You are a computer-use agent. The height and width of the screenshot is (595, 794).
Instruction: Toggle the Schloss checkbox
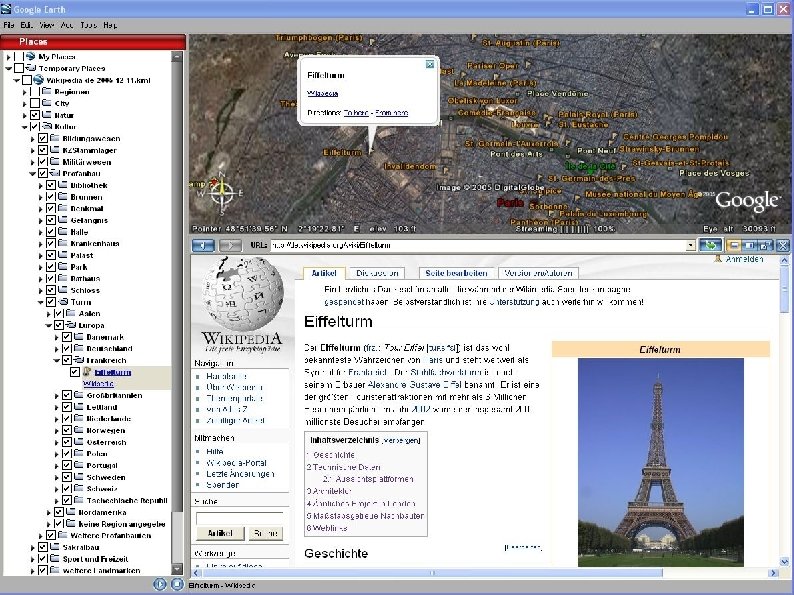[x=51, y=290]
